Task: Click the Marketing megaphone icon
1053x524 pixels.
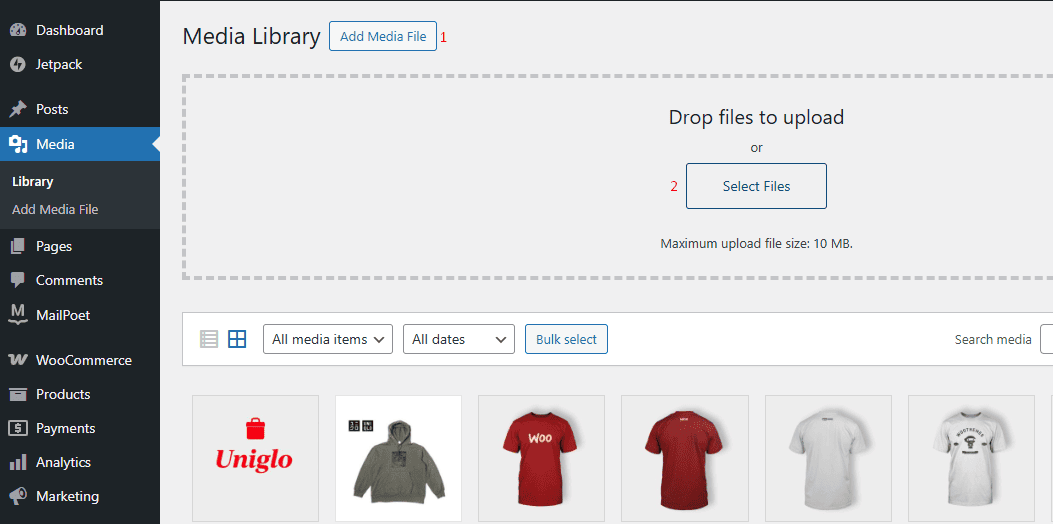Action: point(18,497)
